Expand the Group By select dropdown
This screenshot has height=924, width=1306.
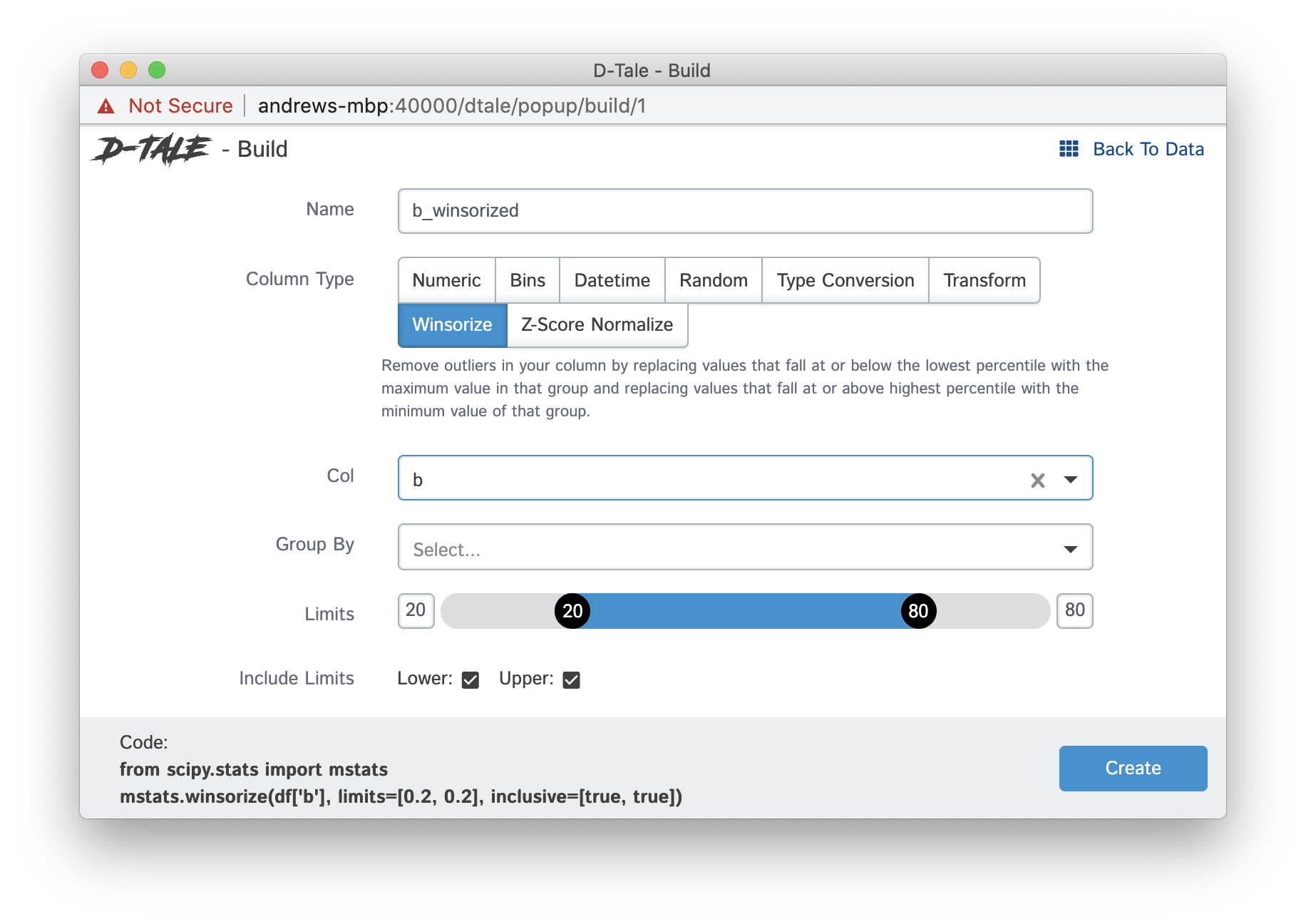coord(1070,548)
